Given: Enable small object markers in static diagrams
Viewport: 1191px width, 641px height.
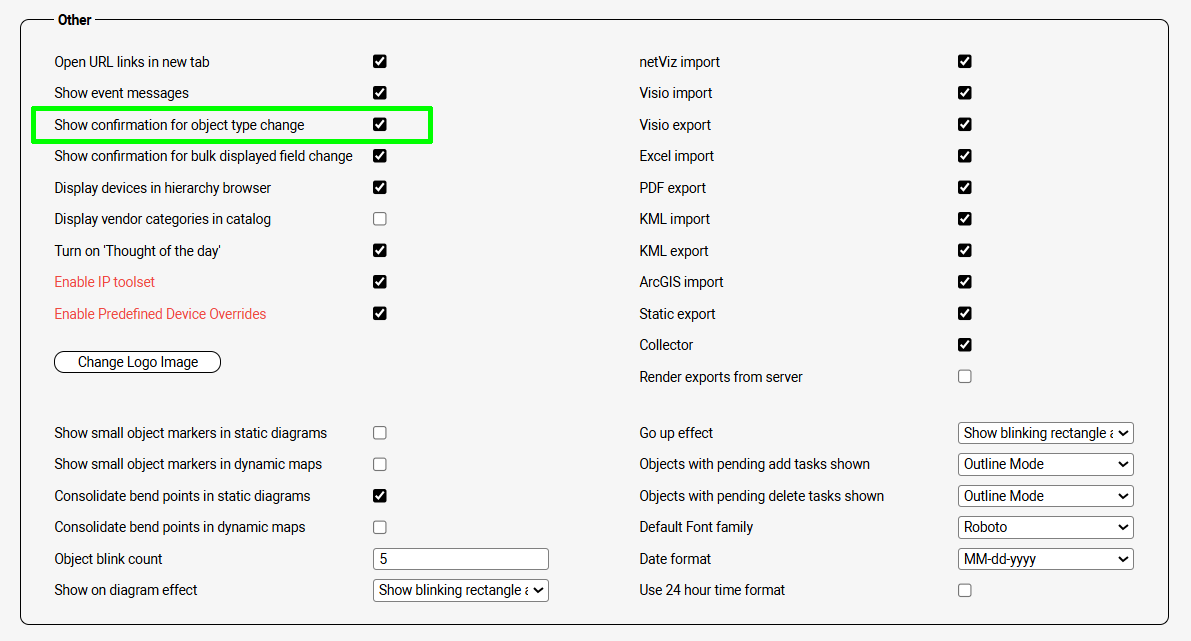Looking at the screenshot, I should tap(380, 433).
